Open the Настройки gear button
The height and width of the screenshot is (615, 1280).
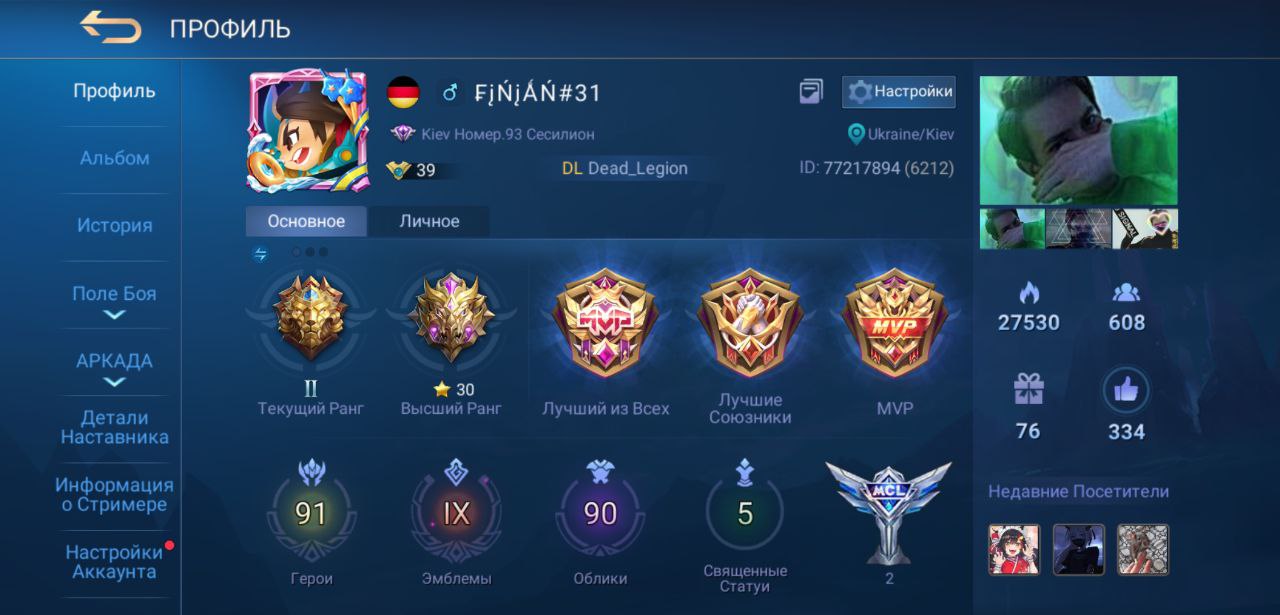(898, 92)
